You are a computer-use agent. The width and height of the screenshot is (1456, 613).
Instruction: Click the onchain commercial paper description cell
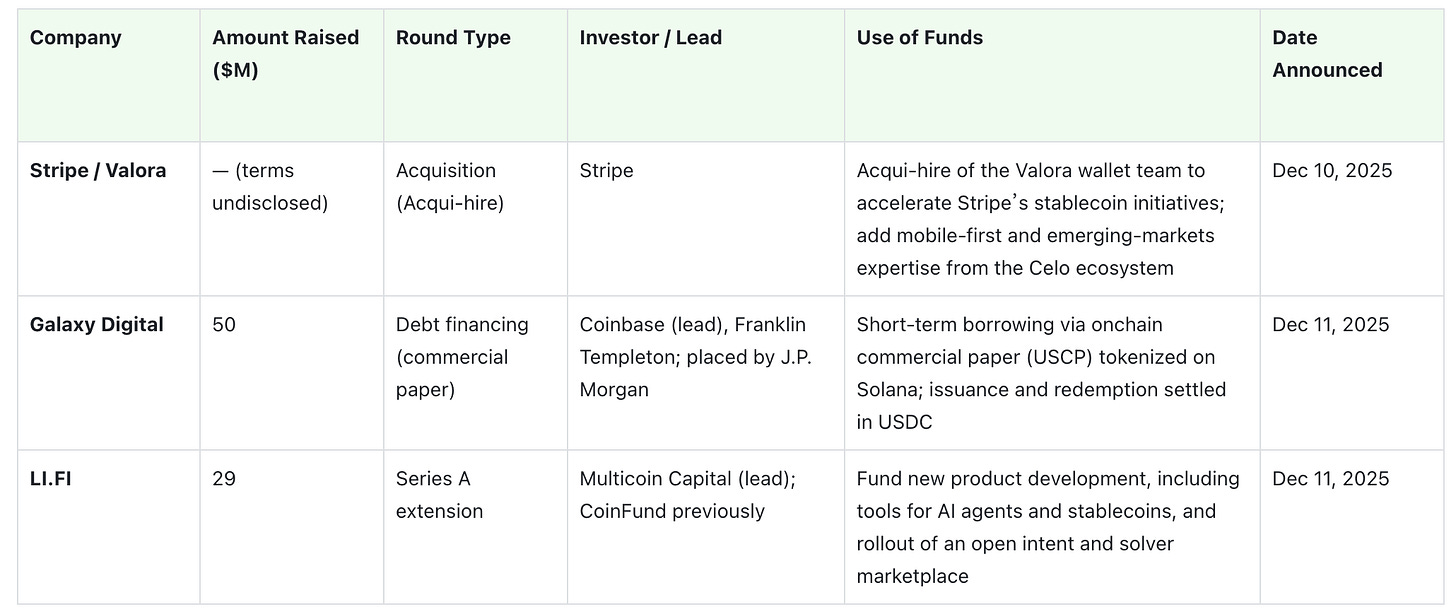1040,373
